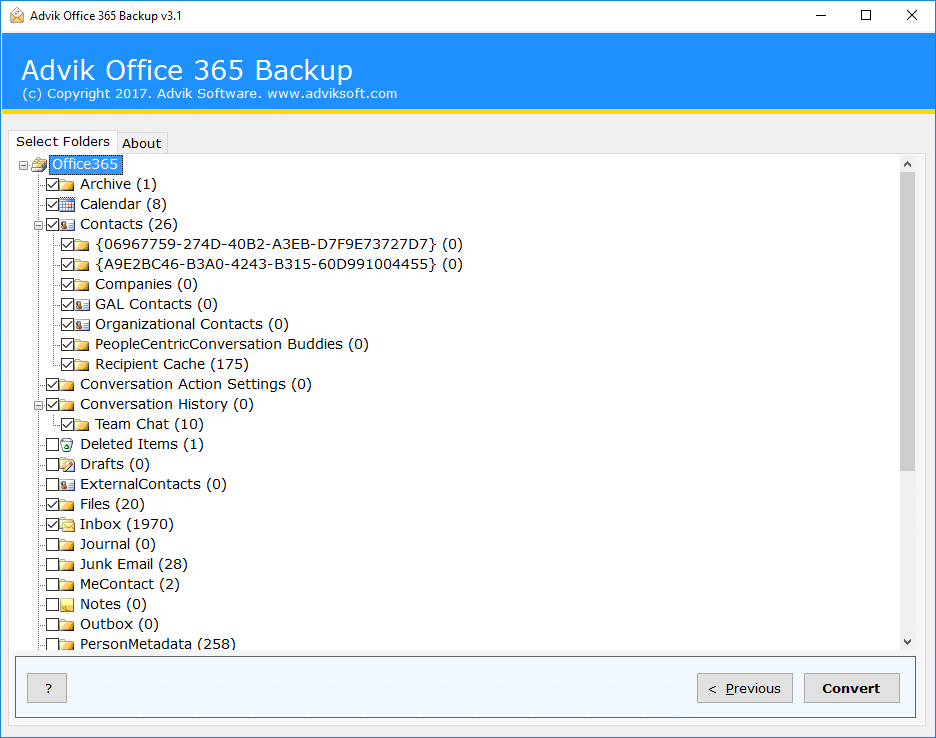The image size is (936, 738).
Task: Click the Office365 root mailbox icon
Action: tap(39, 164)
